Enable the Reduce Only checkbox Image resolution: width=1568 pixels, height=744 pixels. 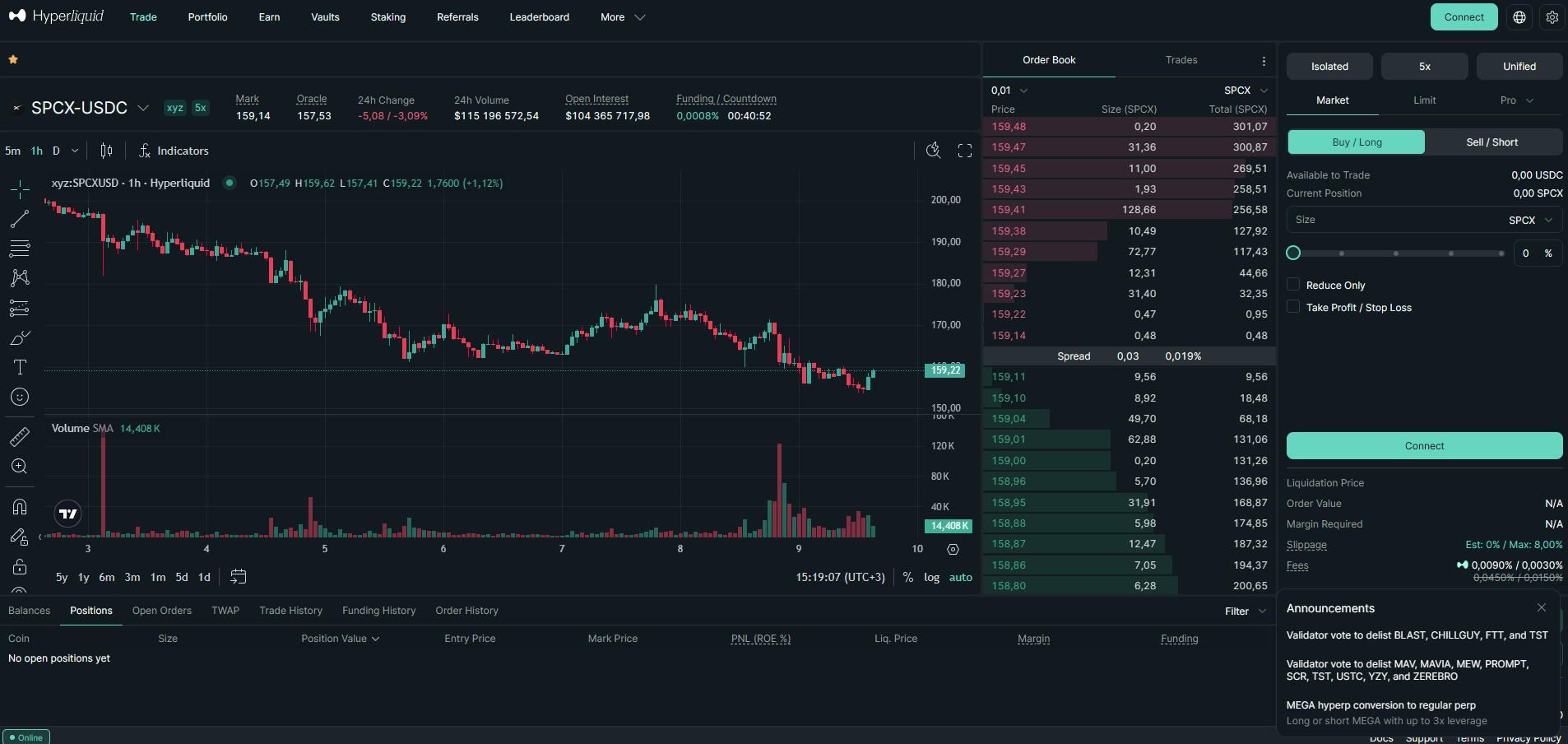[1293, 285]
